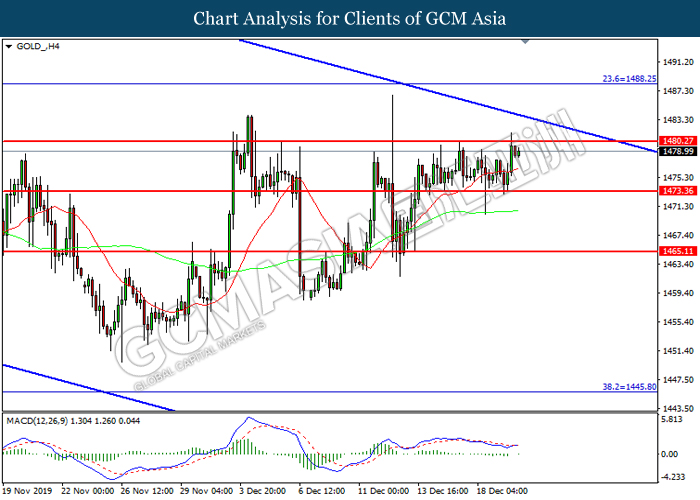Click the 19 Nov 2019 date on time axis

click(29, 491)
